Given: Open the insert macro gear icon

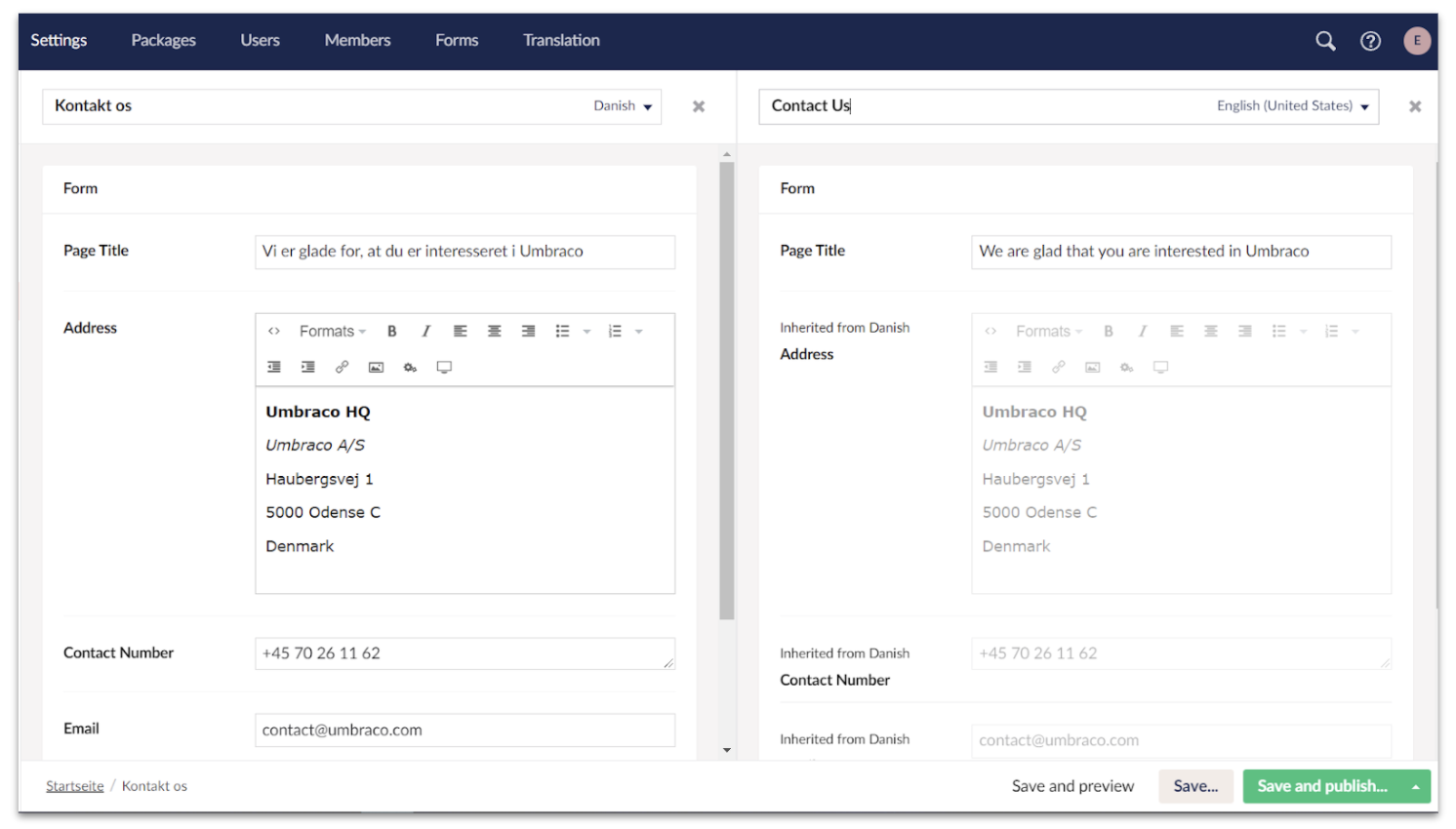Looking at the screenshot, I should [x=410, y=367].
